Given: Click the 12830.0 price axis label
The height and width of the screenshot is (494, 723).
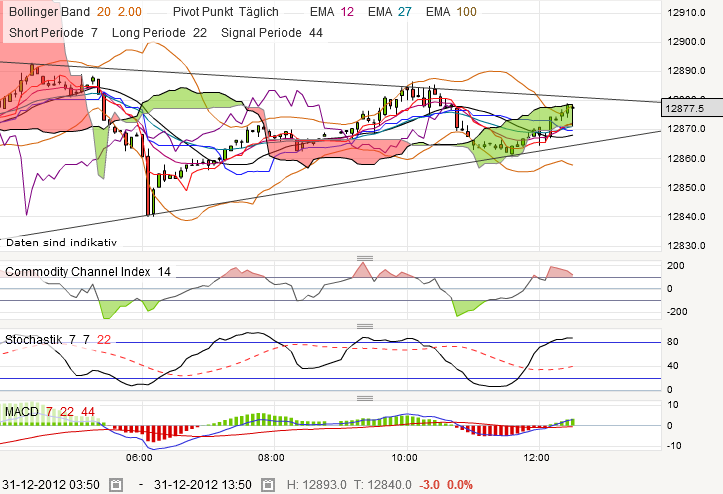Looking at the screenshot, I should 686,245.
